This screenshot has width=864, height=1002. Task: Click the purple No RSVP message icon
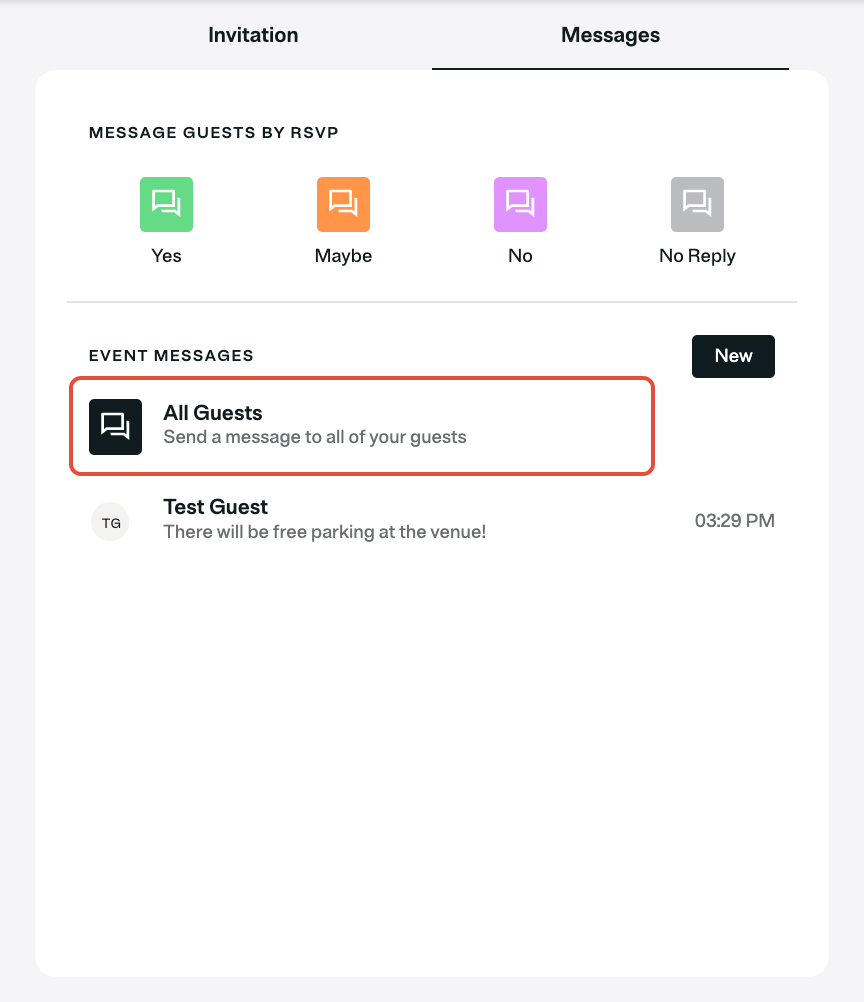[x=520, y=204]
